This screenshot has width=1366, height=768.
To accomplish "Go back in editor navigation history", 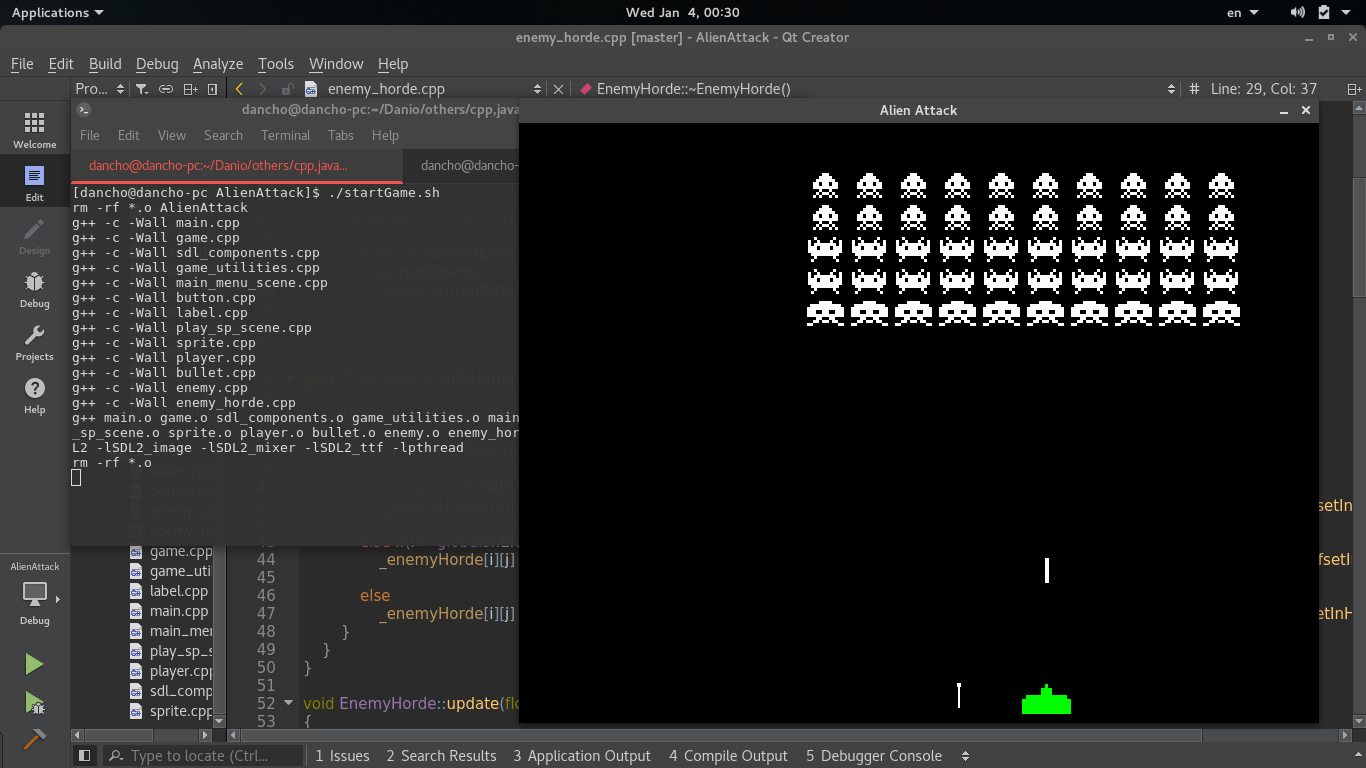I will coord(239,89).
